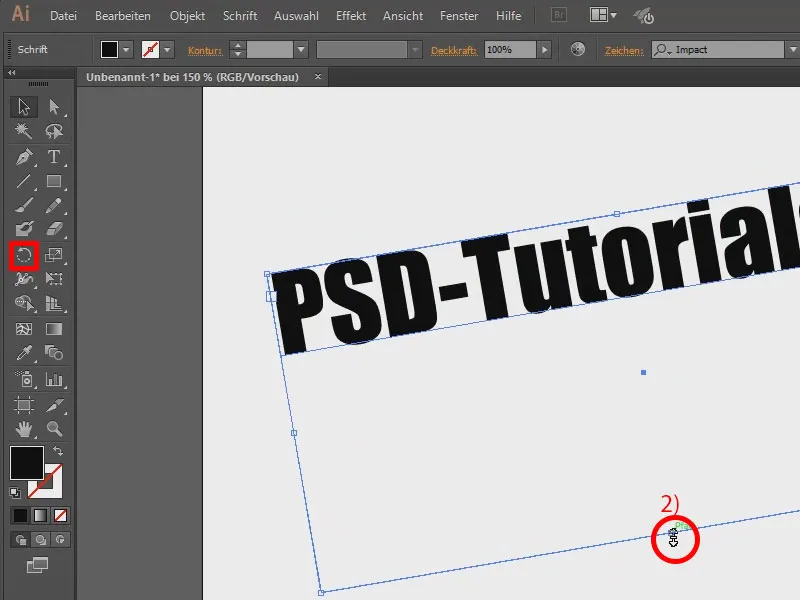Select the Rotate tool

[24, 256]
